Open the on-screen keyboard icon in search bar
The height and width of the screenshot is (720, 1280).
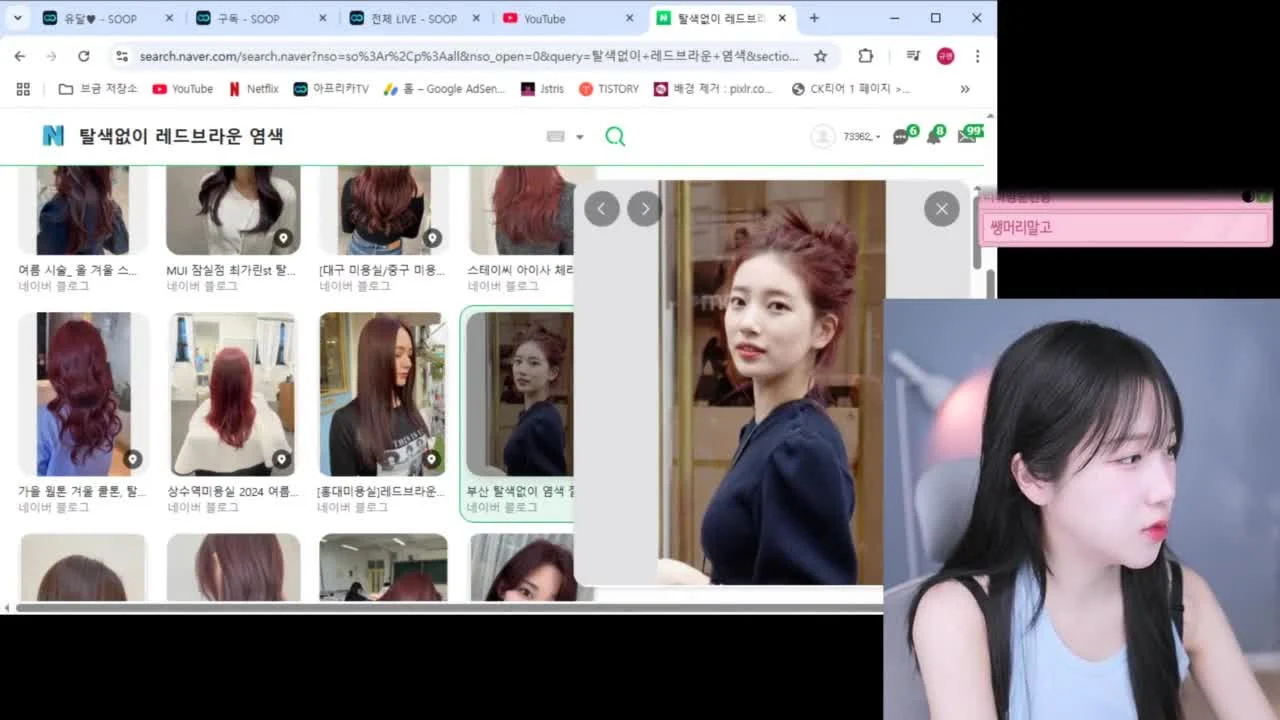tap(556, 137)
